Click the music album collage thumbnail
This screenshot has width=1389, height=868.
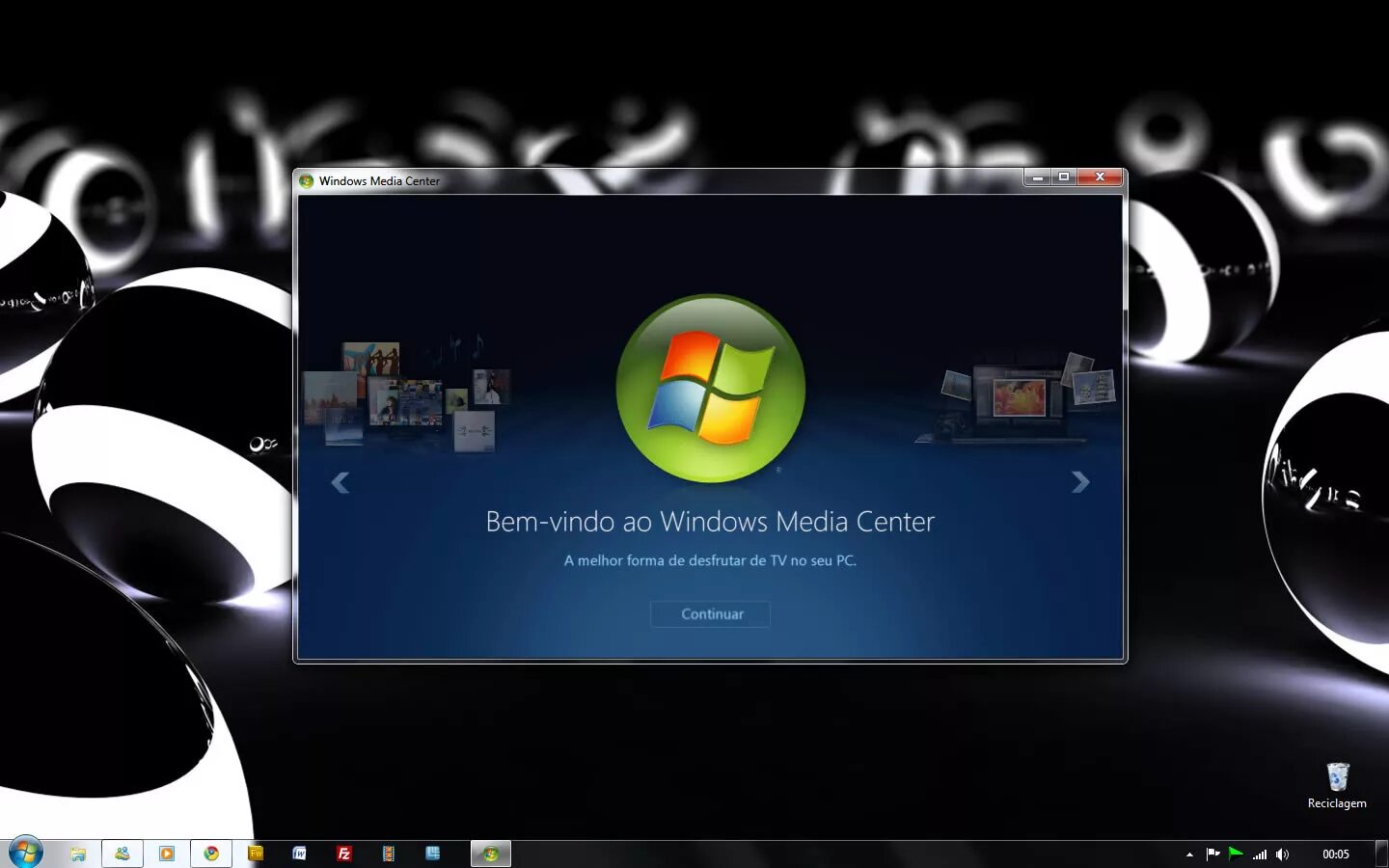406,396
